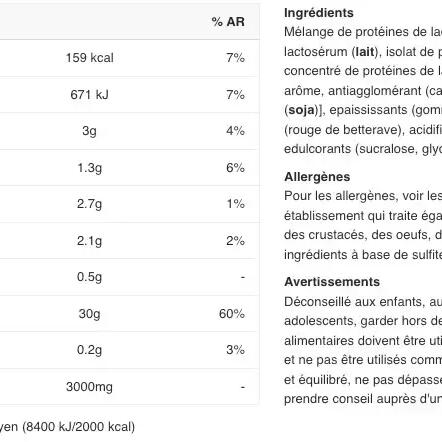Click the bold 'lait' allergen word
The height and width of the screenshot is (442, 442).
coord(365,52)
